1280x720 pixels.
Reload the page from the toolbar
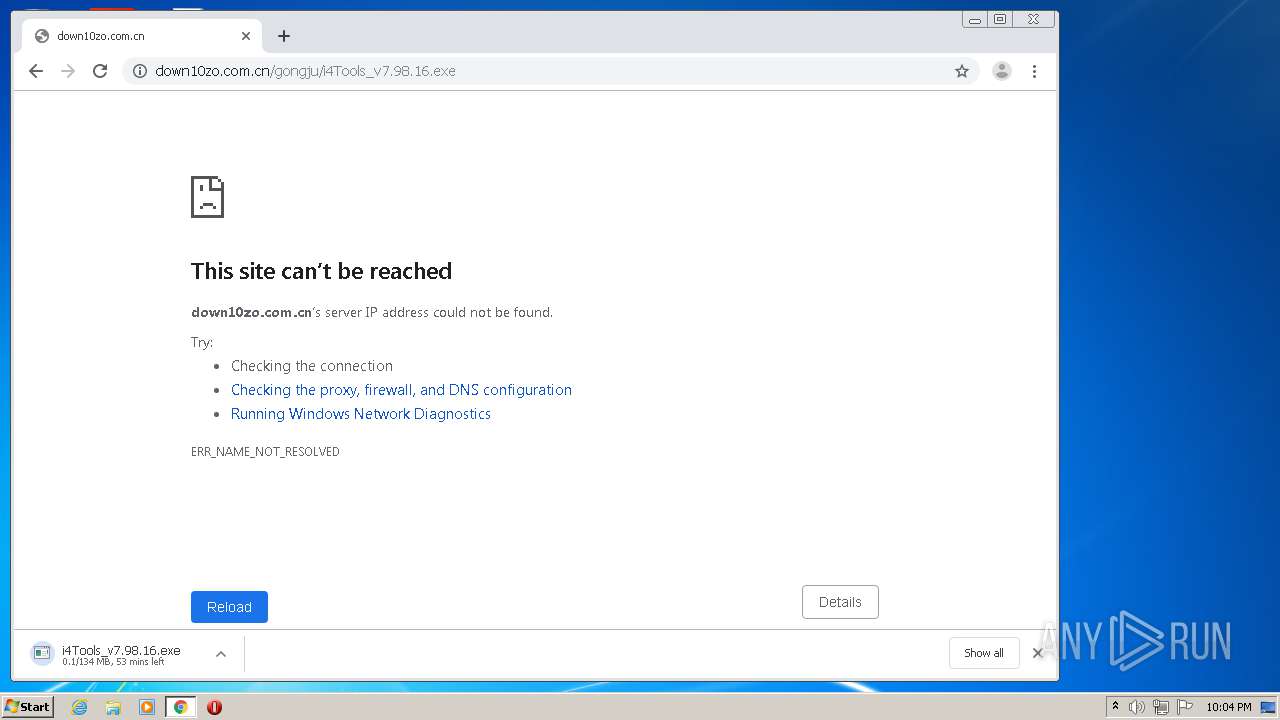(100, 71)
